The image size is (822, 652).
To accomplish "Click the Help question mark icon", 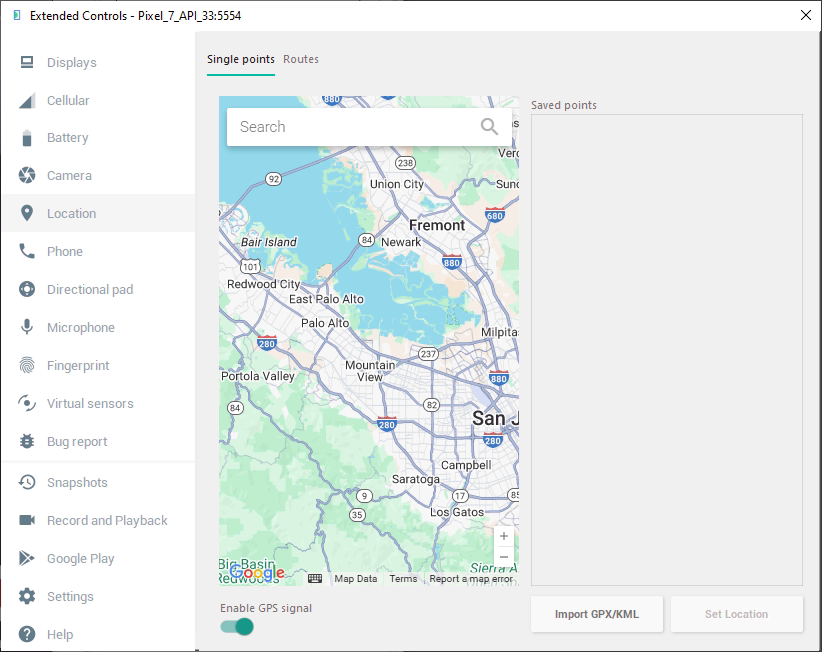I will pos(27,634).
